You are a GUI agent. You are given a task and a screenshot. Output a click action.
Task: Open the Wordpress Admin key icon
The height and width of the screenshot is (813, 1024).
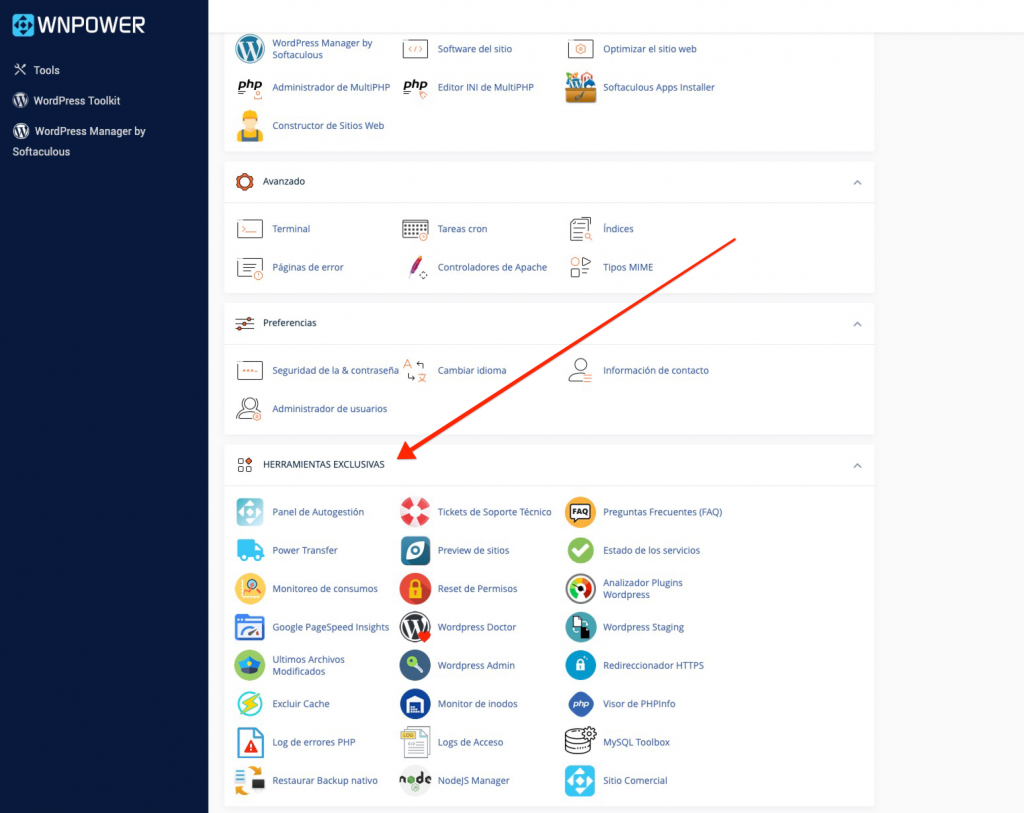pos(415,666)
